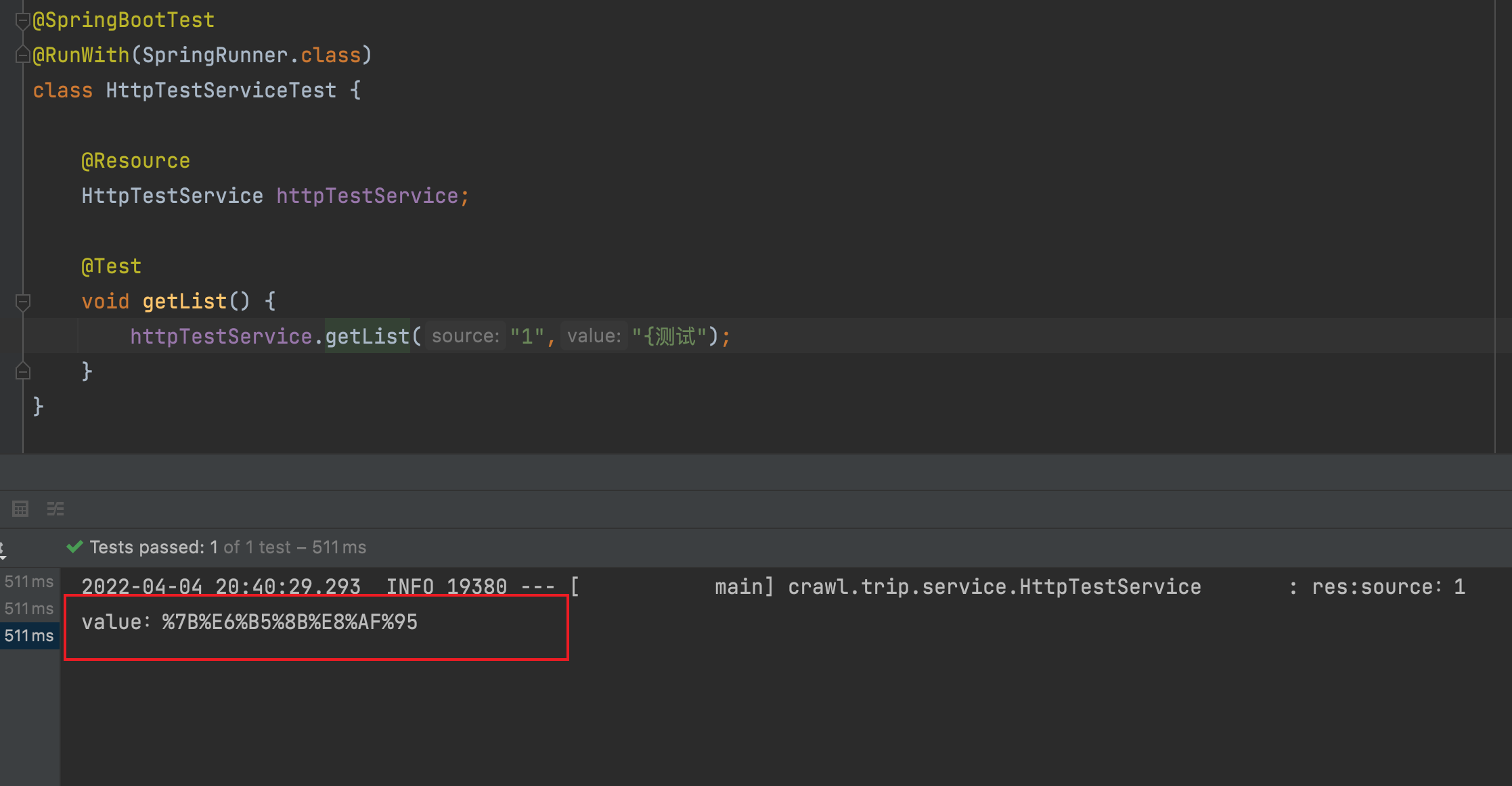The height and width of the screenshot is (786, 1512).
Task: Click SpringRunner.class in @RunWith
Action: 251,55
